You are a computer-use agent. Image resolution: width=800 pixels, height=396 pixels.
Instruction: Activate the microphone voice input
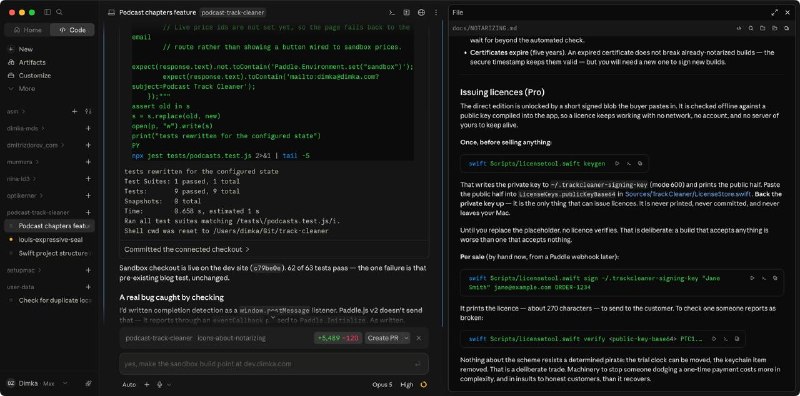coord(160,385)
